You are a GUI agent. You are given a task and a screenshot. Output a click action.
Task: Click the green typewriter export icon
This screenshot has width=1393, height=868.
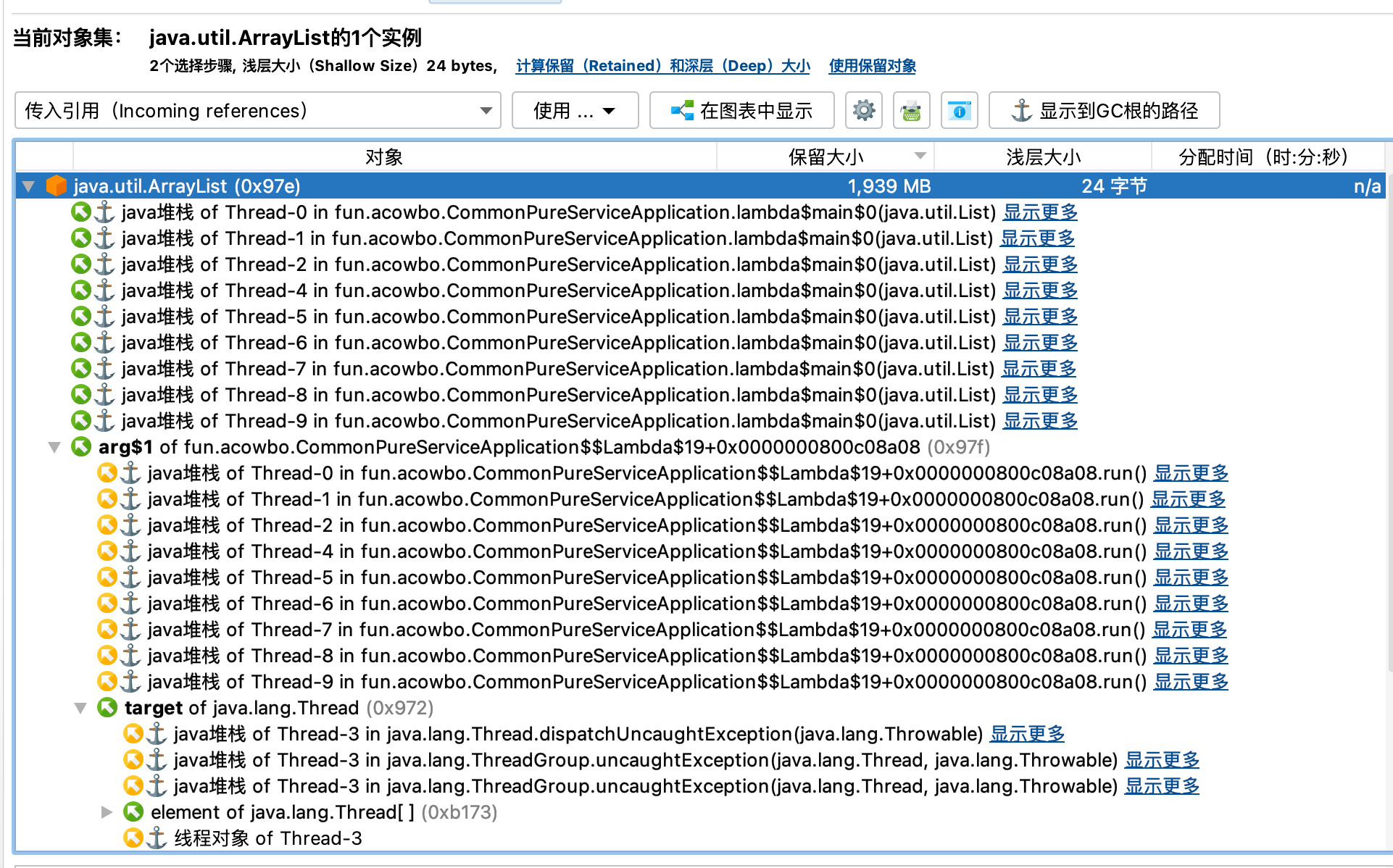(911, 111)
